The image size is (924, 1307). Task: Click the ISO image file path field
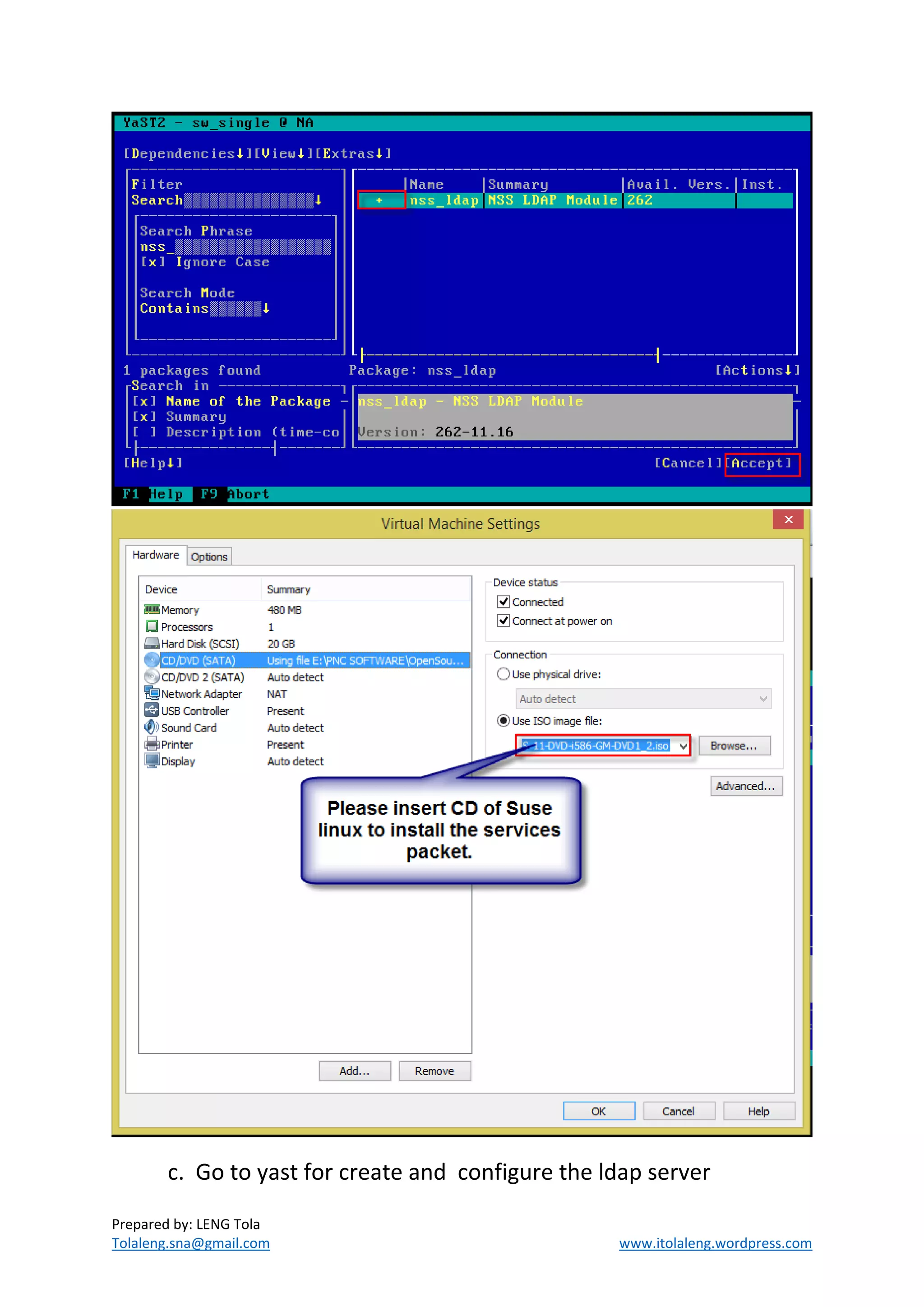[597, 746]
